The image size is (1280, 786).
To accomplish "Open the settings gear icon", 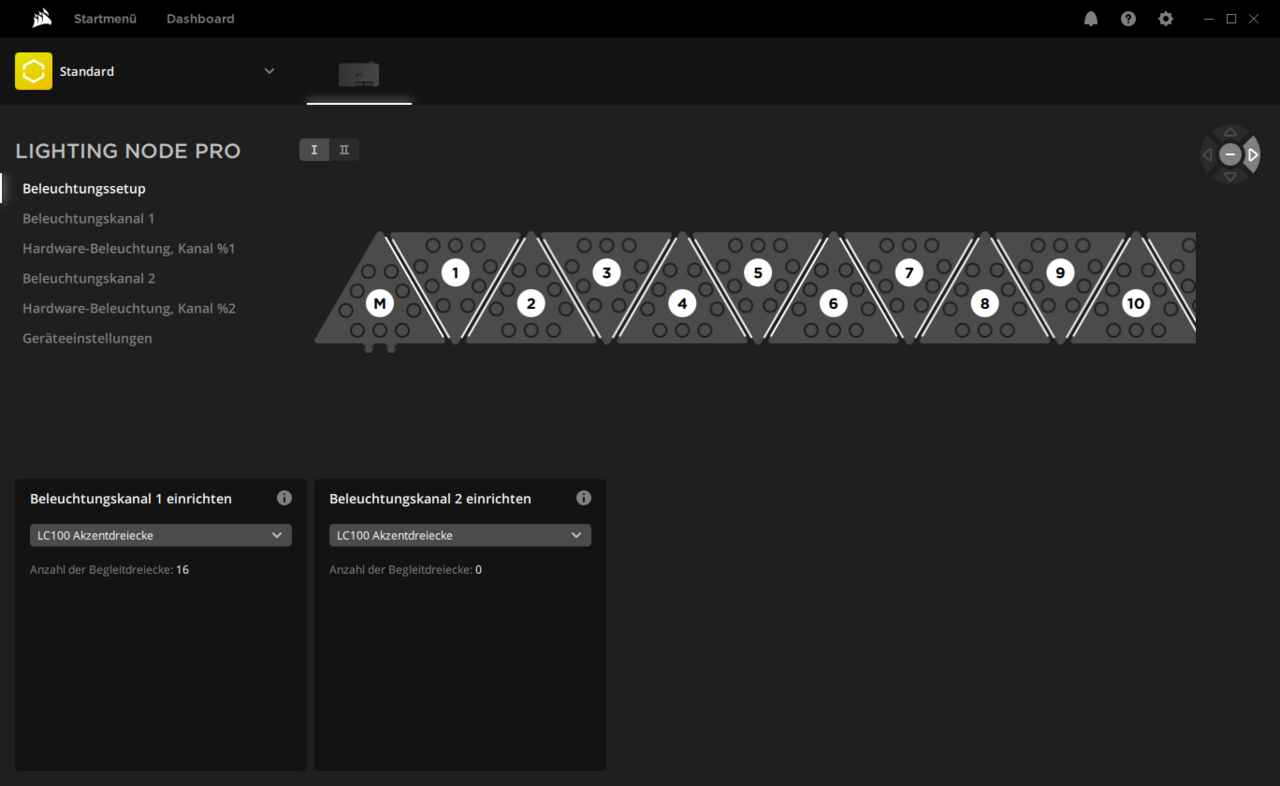I will tap(1165, 19).
